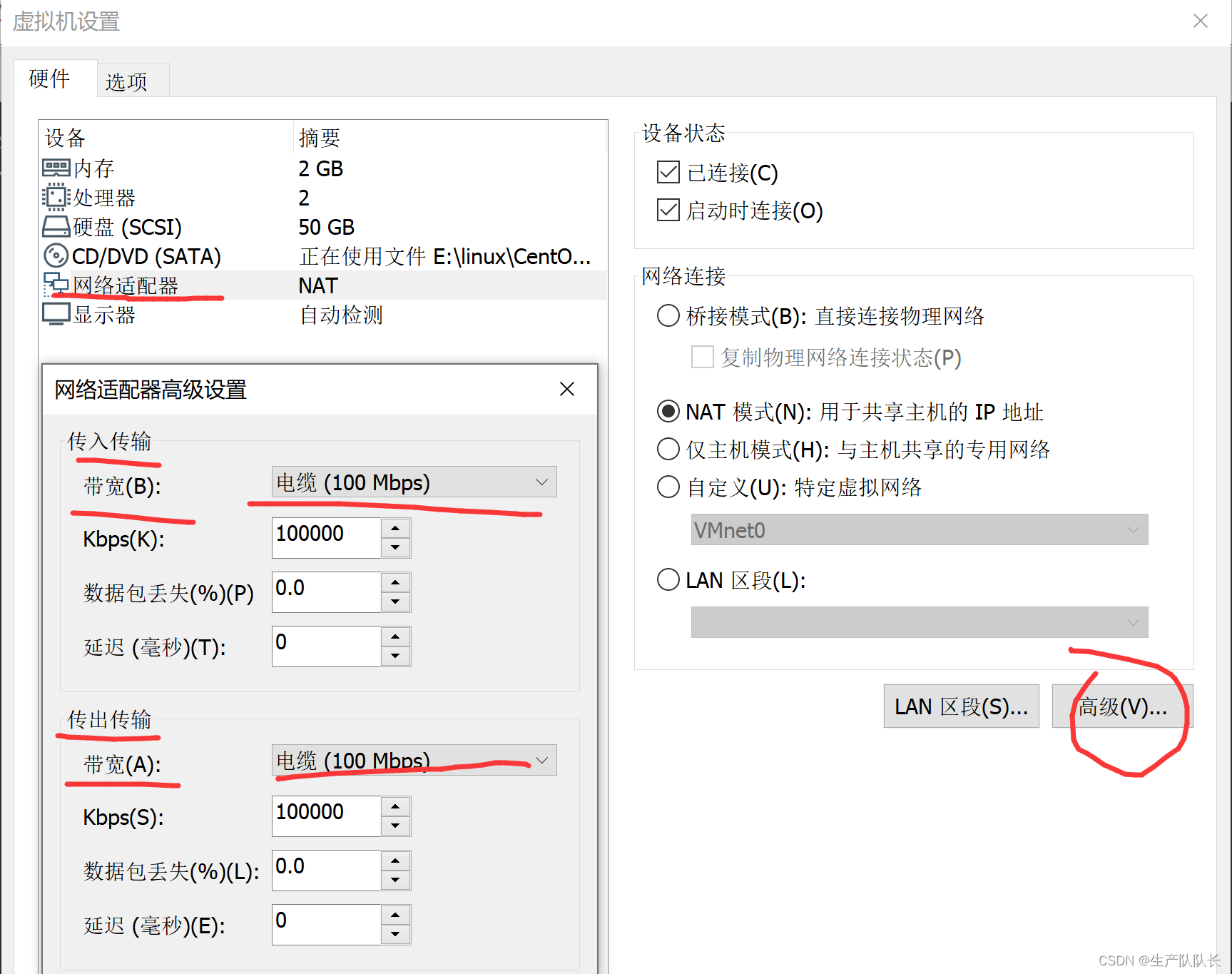
Task: Close the 虚拟机设置 window
Action: tap(1201, 21)
